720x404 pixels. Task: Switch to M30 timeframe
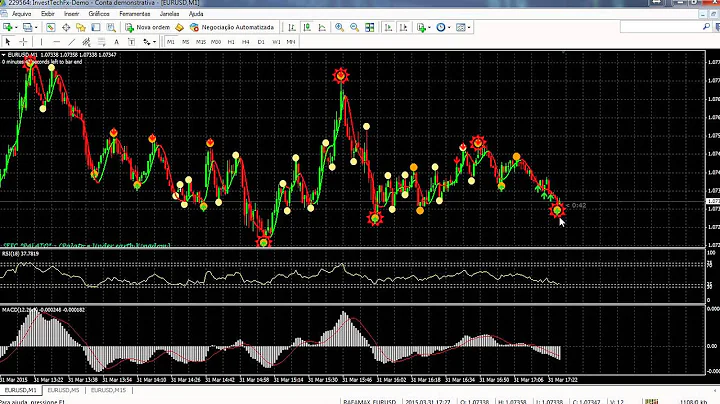tap(216, 42)
